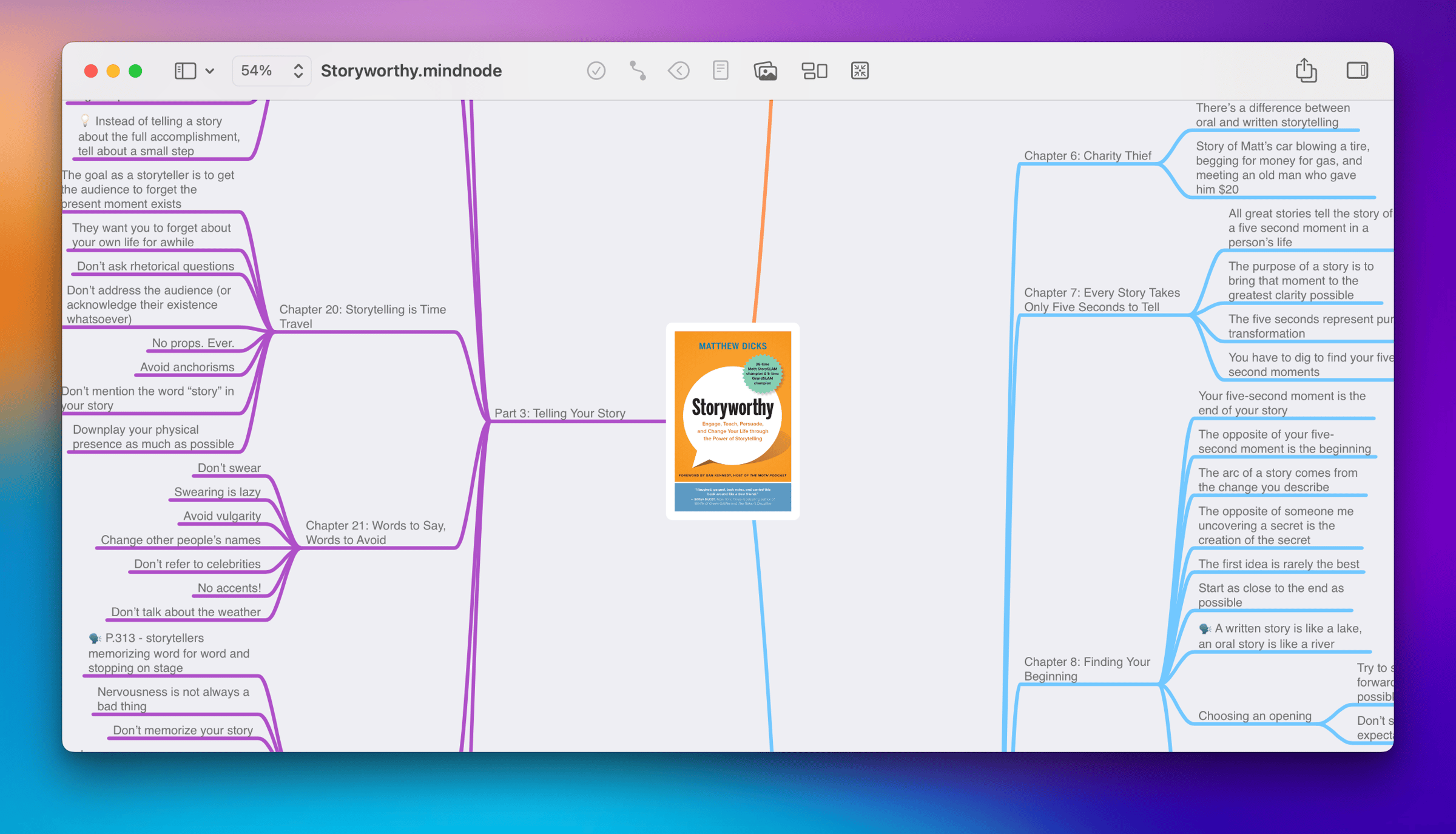Select The opposite of your five-second moment

tap(1284, 442)
